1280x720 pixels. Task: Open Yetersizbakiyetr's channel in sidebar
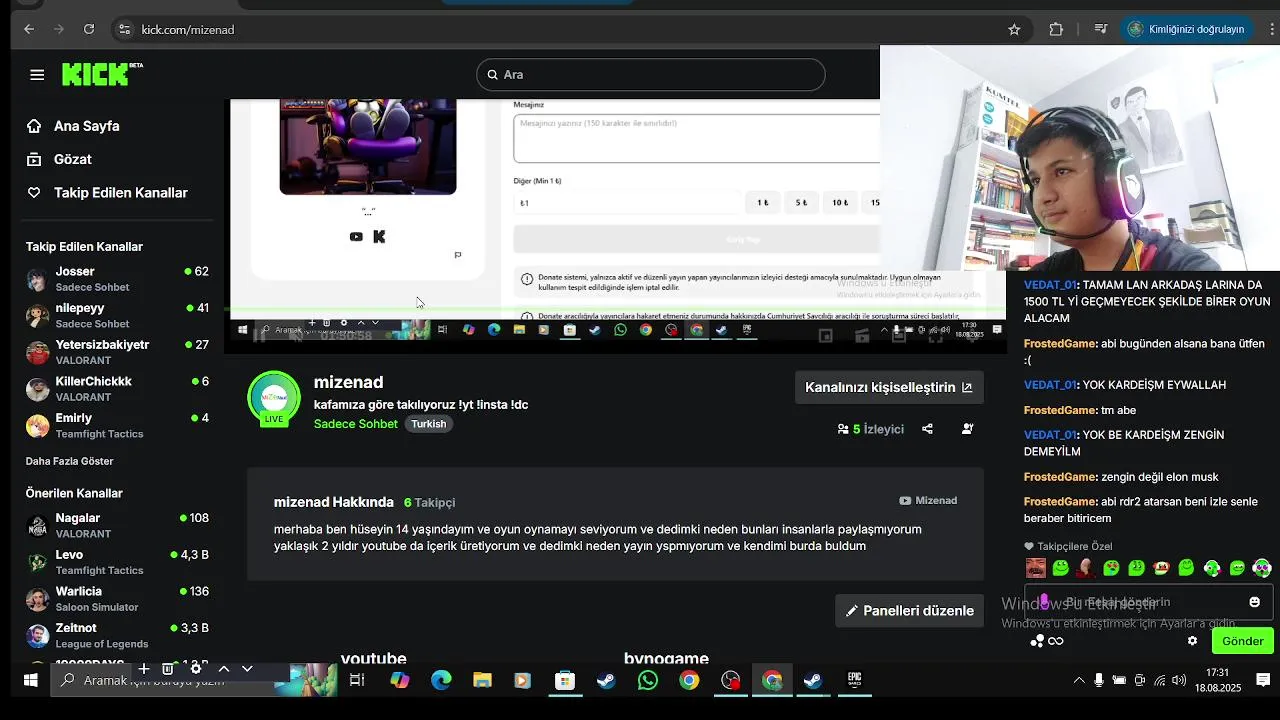tap(118, 352)
